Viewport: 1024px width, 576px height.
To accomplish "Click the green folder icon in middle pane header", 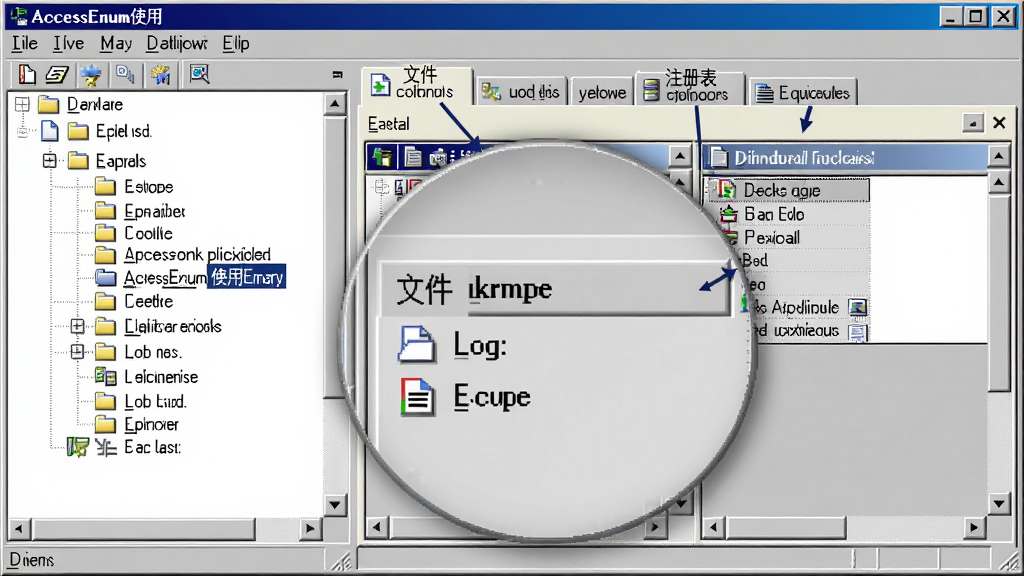I will (382, 157).
